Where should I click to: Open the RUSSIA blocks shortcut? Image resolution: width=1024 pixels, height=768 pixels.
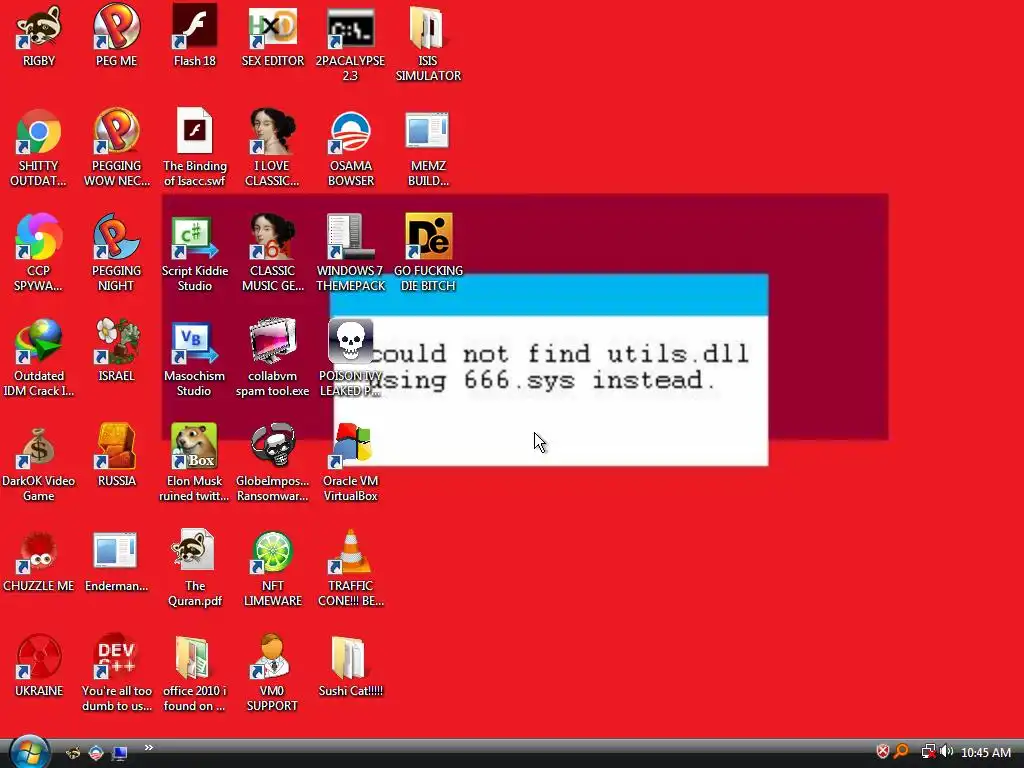(x=116, y=447)
